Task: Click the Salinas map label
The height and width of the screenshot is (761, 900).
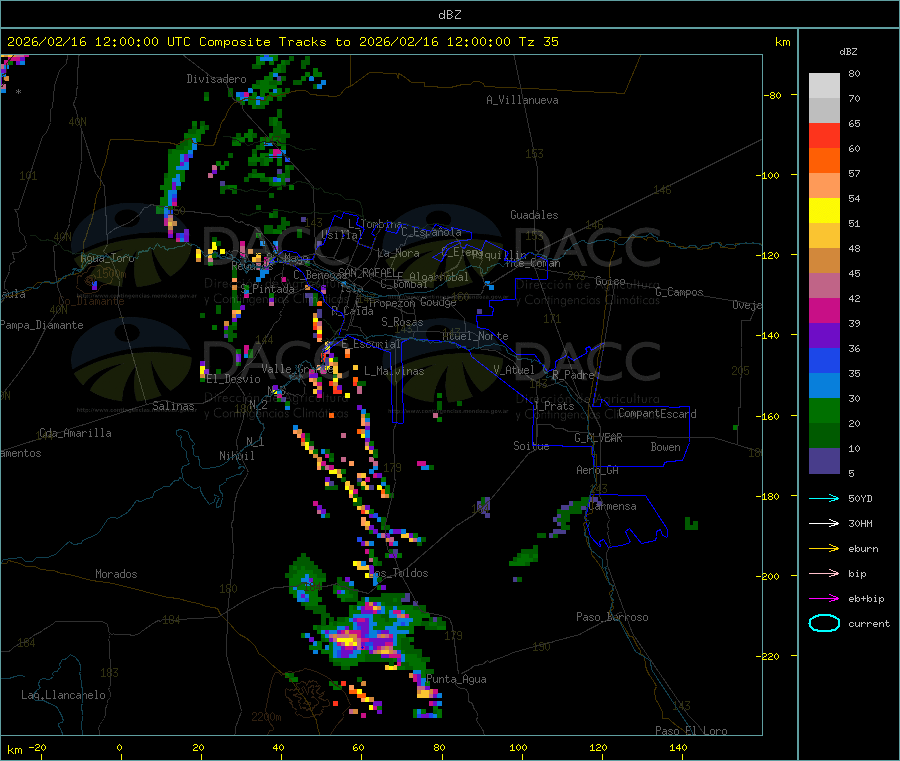Action: (x=173, y=406)
